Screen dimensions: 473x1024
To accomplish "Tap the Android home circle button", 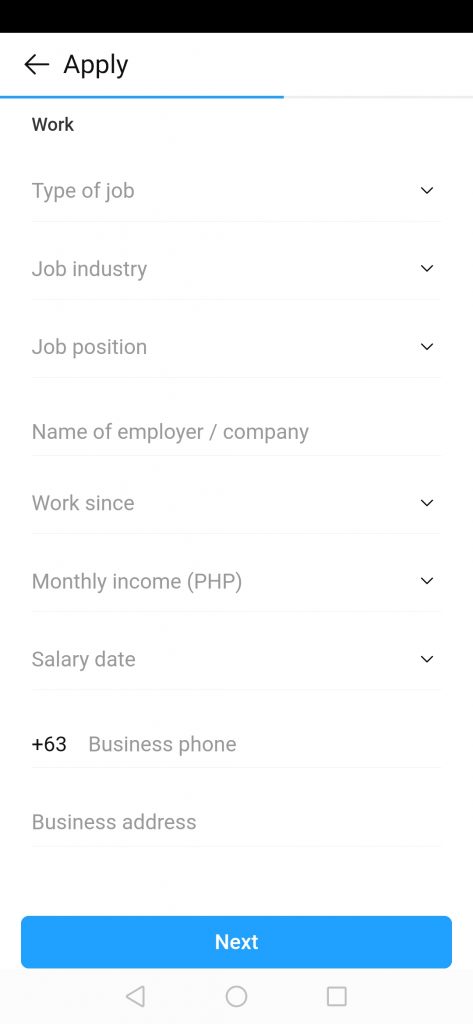I will point(236,996).
